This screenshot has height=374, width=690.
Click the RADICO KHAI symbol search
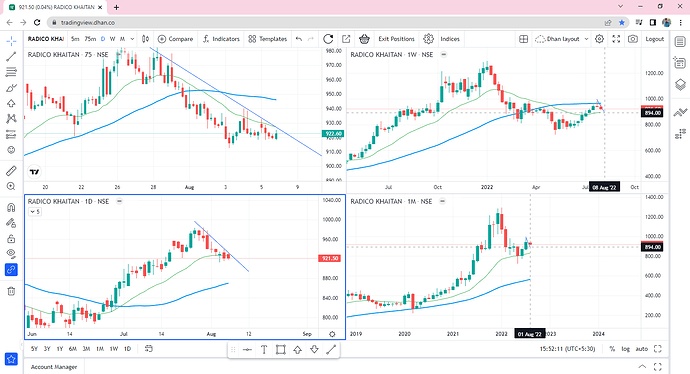click(45, 39)
